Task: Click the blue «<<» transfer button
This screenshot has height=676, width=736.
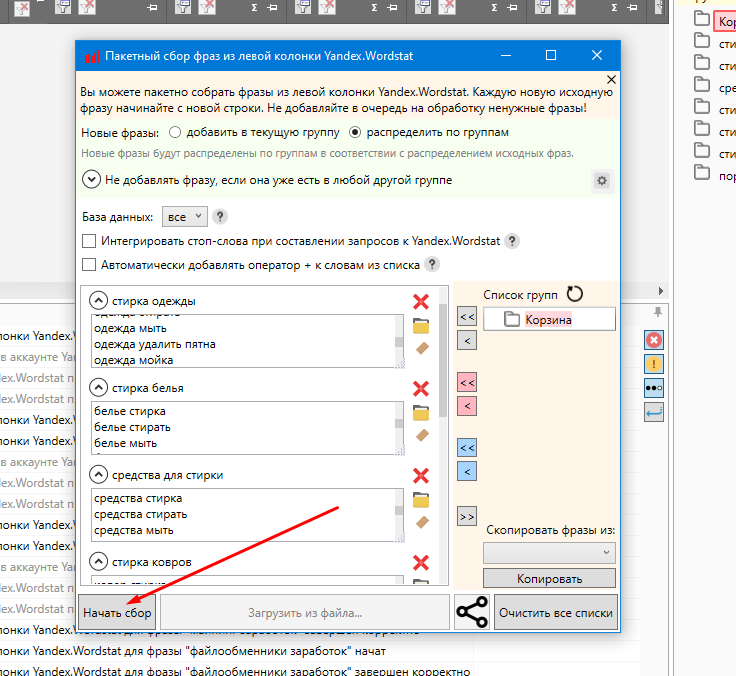Action: tap(467, 448)
